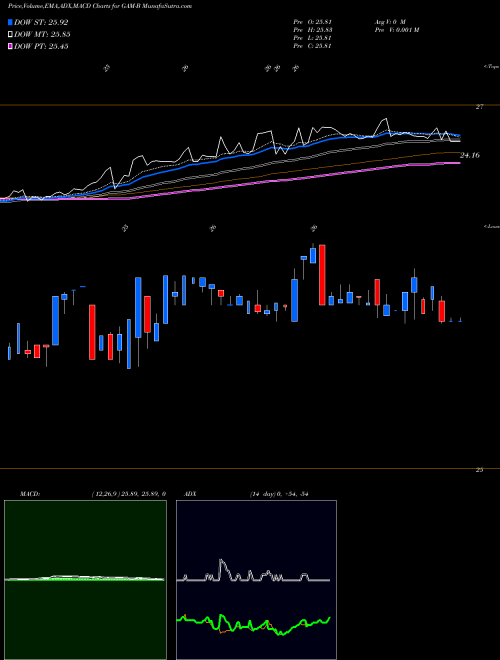Click the MACD panel heading
The image size is (500, 660).
click(x=30, y=494)
